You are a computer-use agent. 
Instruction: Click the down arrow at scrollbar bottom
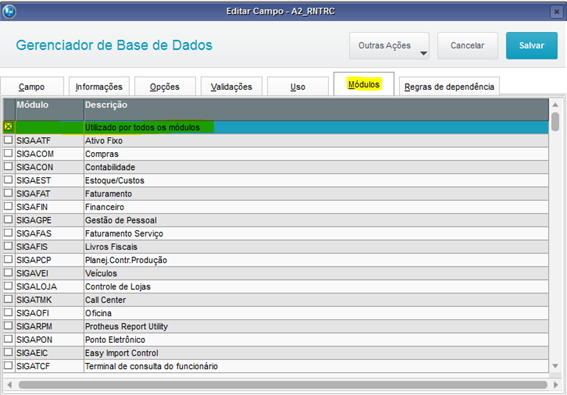(x=555, y=366)
